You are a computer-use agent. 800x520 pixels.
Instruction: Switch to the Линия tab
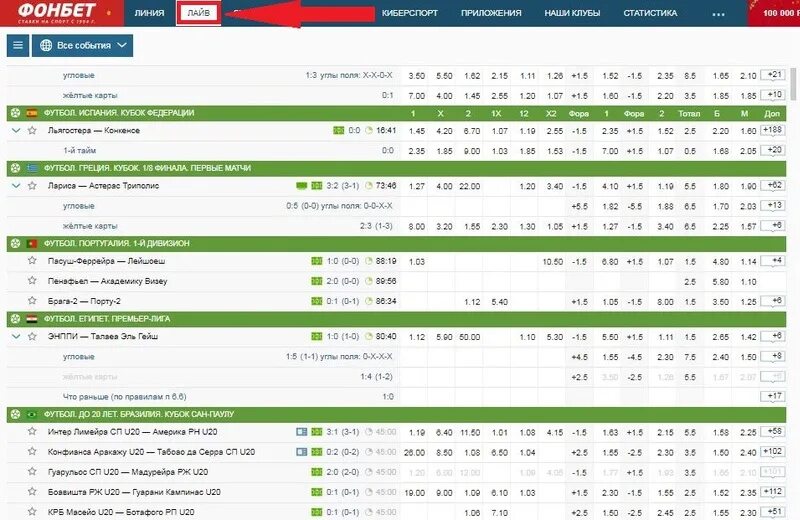coord(149,13)
